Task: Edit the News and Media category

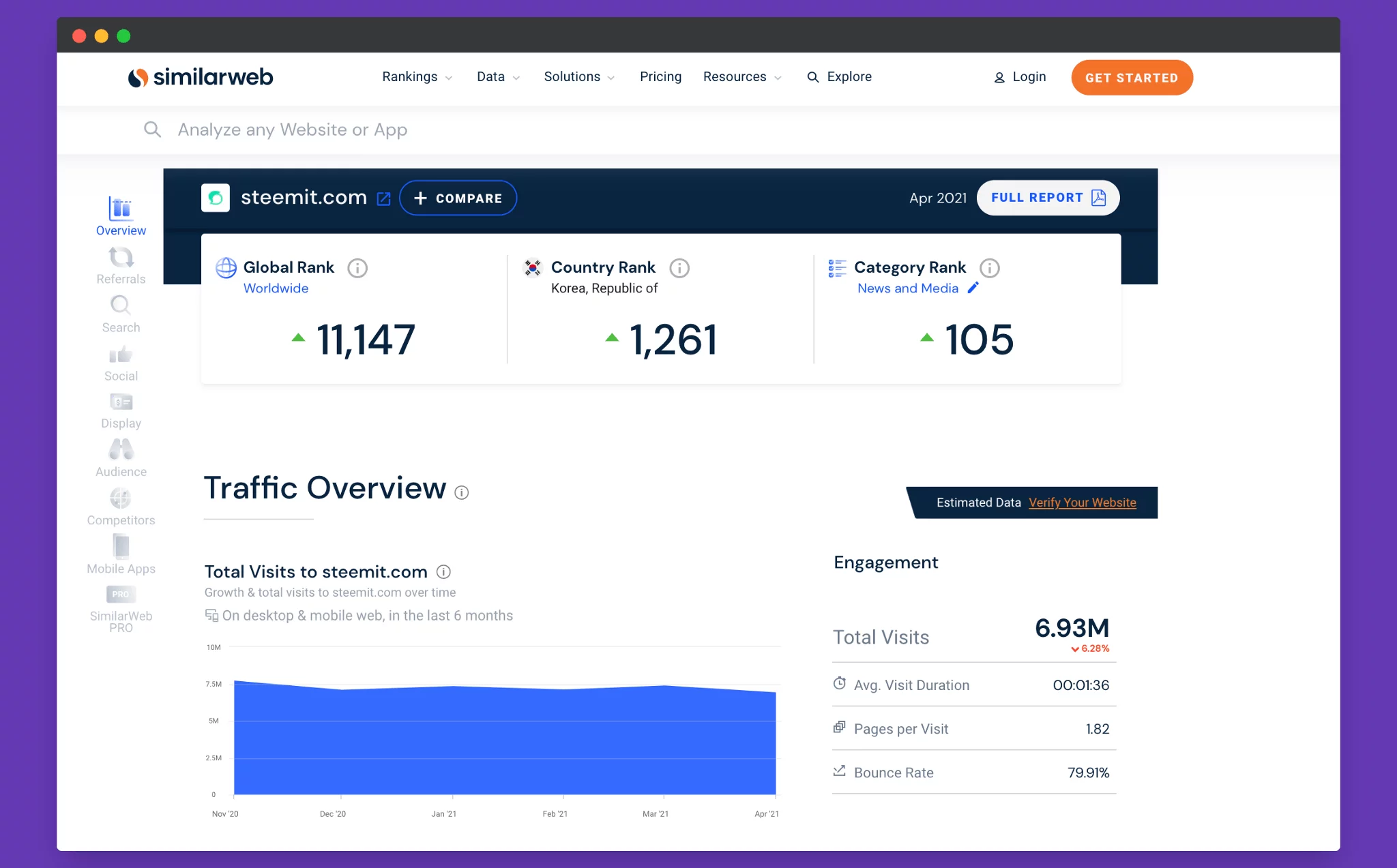Action: tap(972, 288)
